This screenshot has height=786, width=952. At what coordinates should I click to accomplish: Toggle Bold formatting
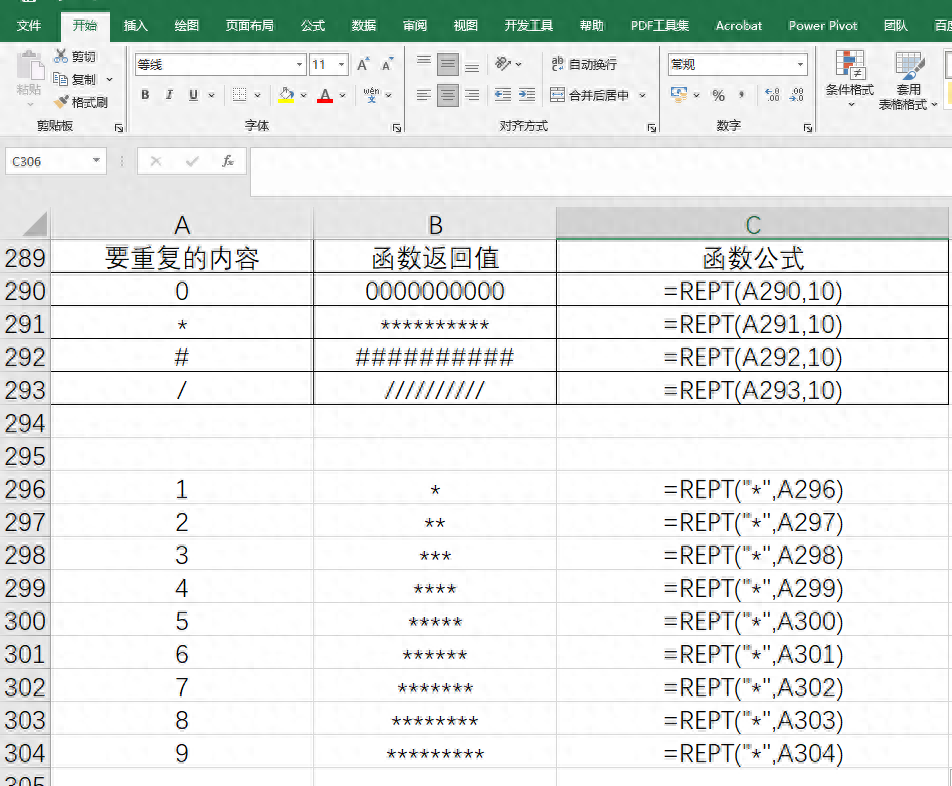pos(145,95)
